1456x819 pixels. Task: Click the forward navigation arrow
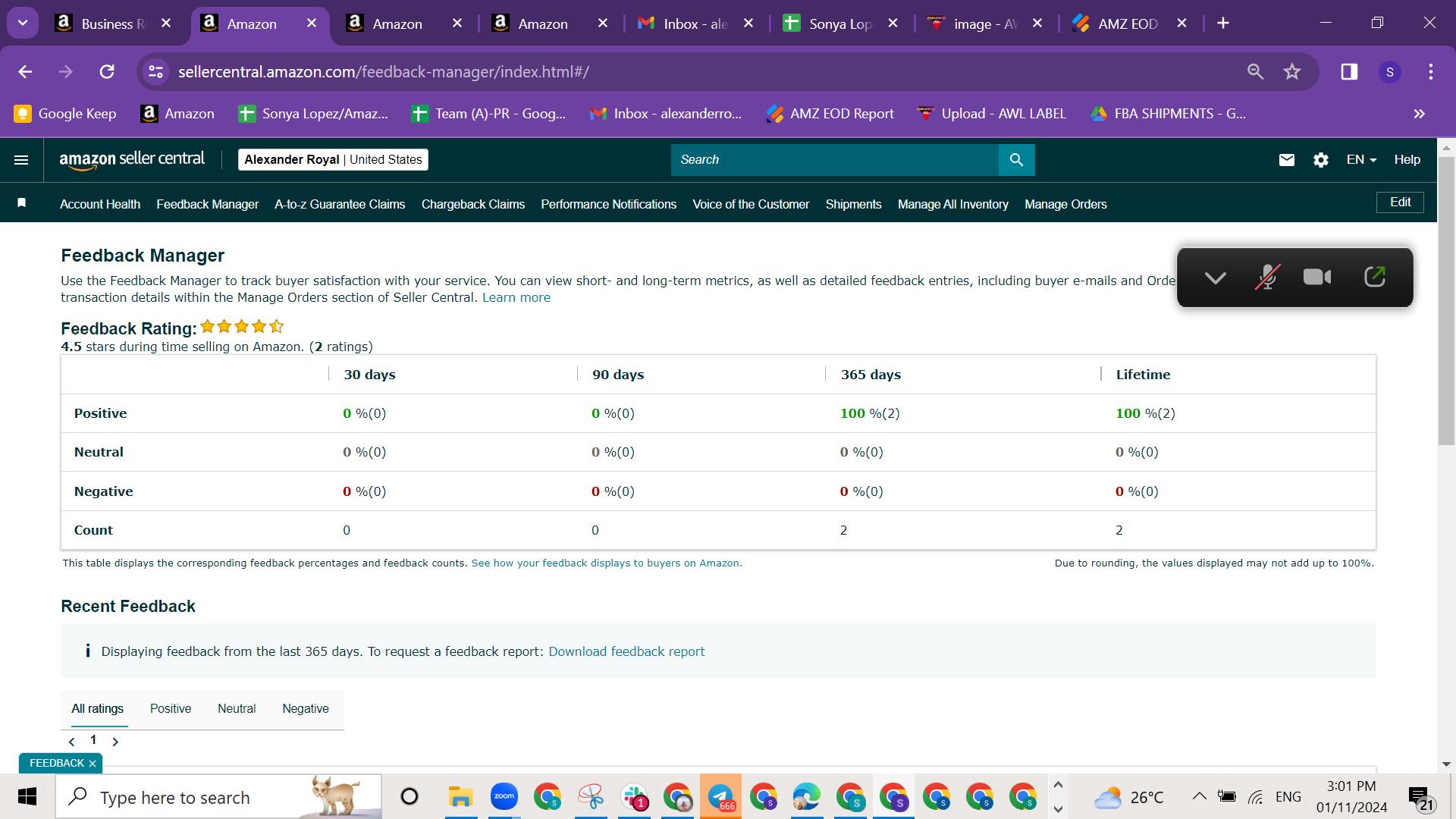tap(66, 71)
